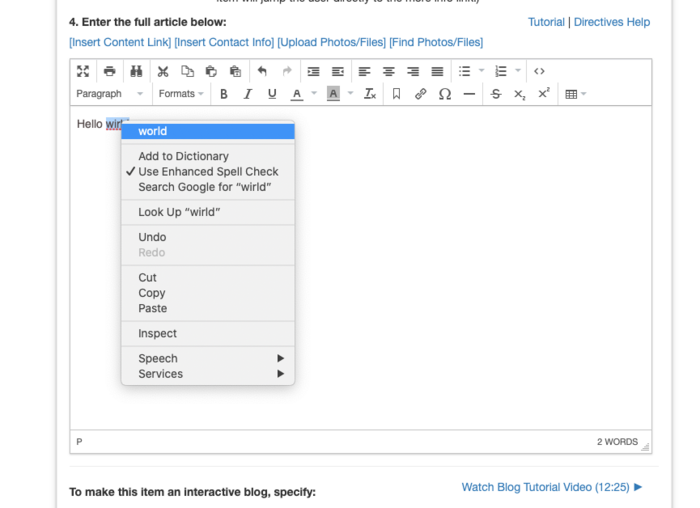Toggle underline formatting

coord(272,94)
